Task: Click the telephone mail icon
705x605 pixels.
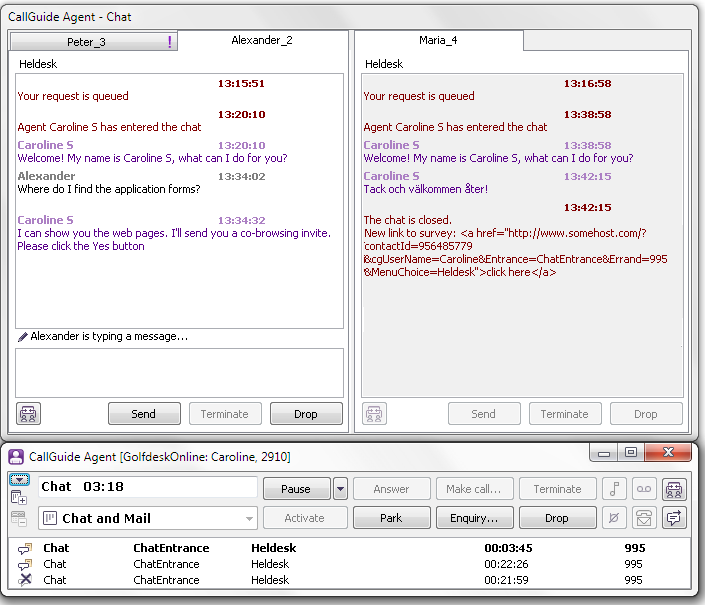Action: point(644,518)
